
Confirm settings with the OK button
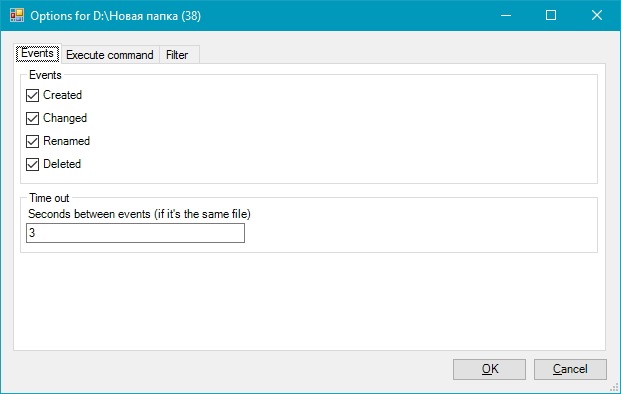pyautogui.click(x=490, y=369)
